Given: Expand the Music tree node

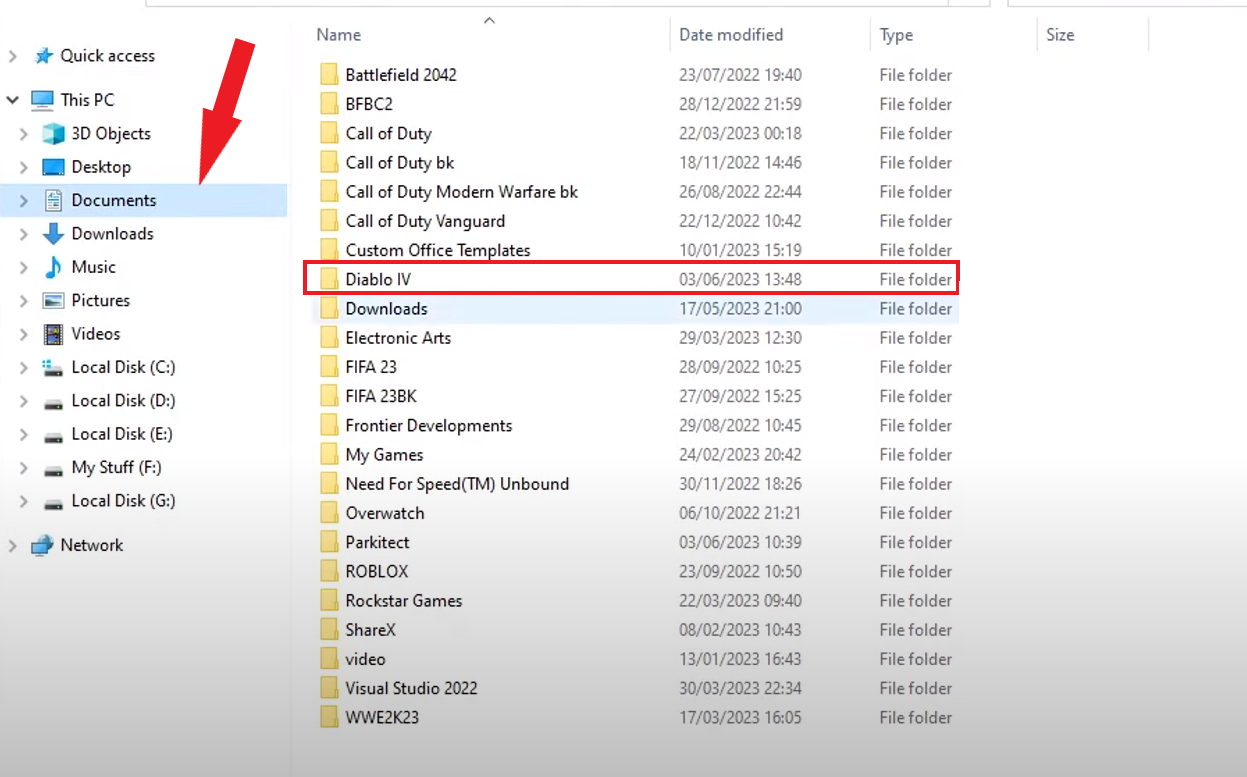Looking at the screenshot, I should pos(24,267).
